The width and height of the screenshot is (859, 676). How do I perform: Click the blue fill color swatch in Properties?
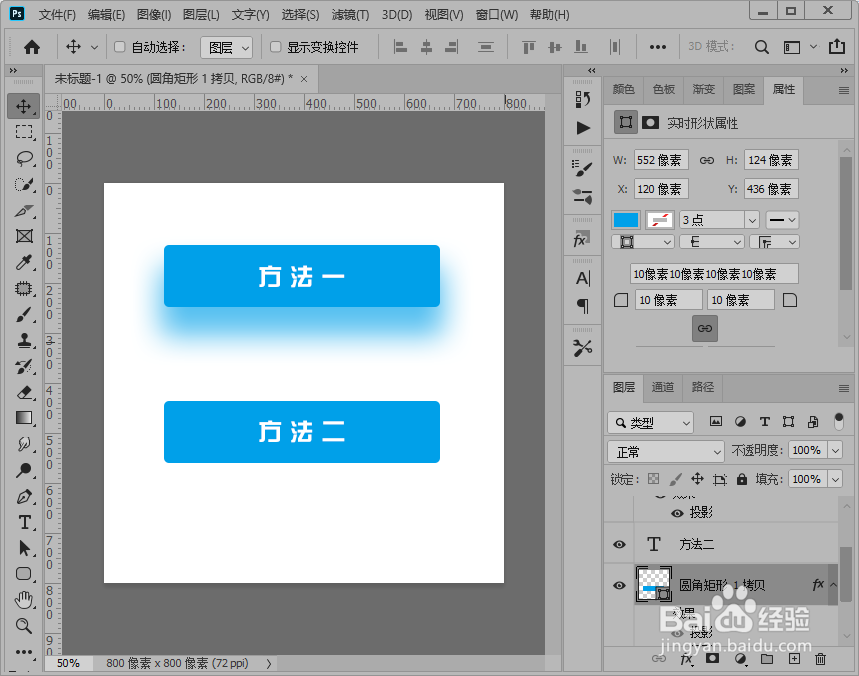625,219
